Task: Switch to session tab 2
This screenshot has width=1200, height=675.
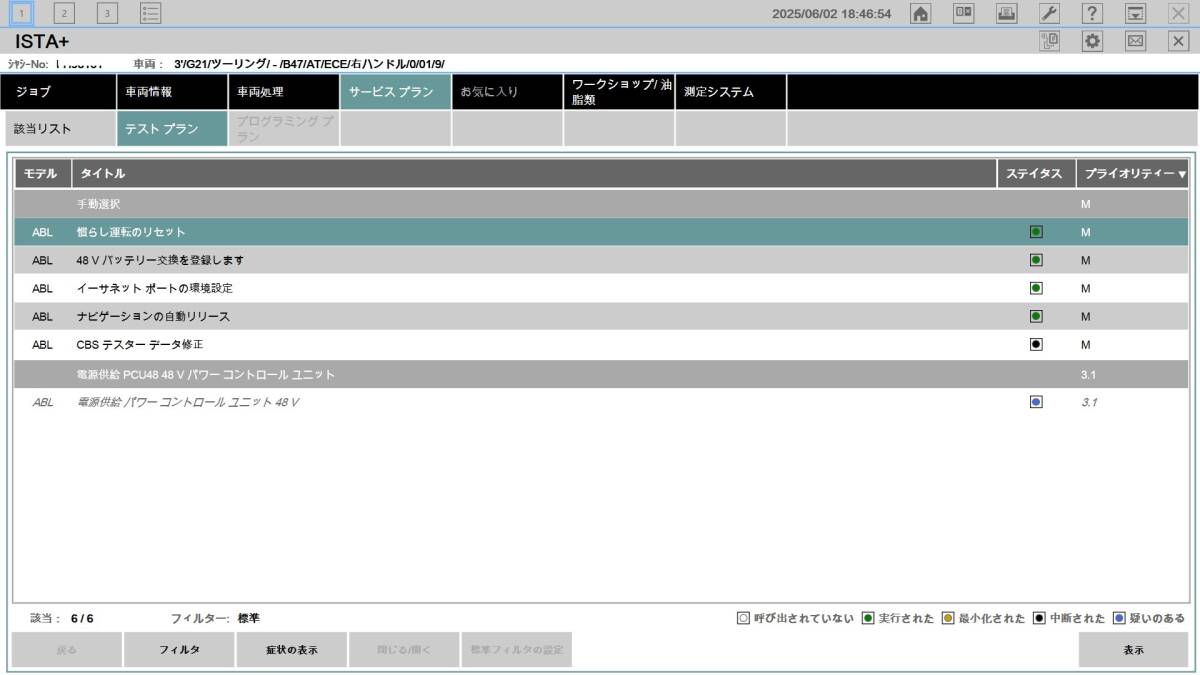Action: (x=62, y=13)
